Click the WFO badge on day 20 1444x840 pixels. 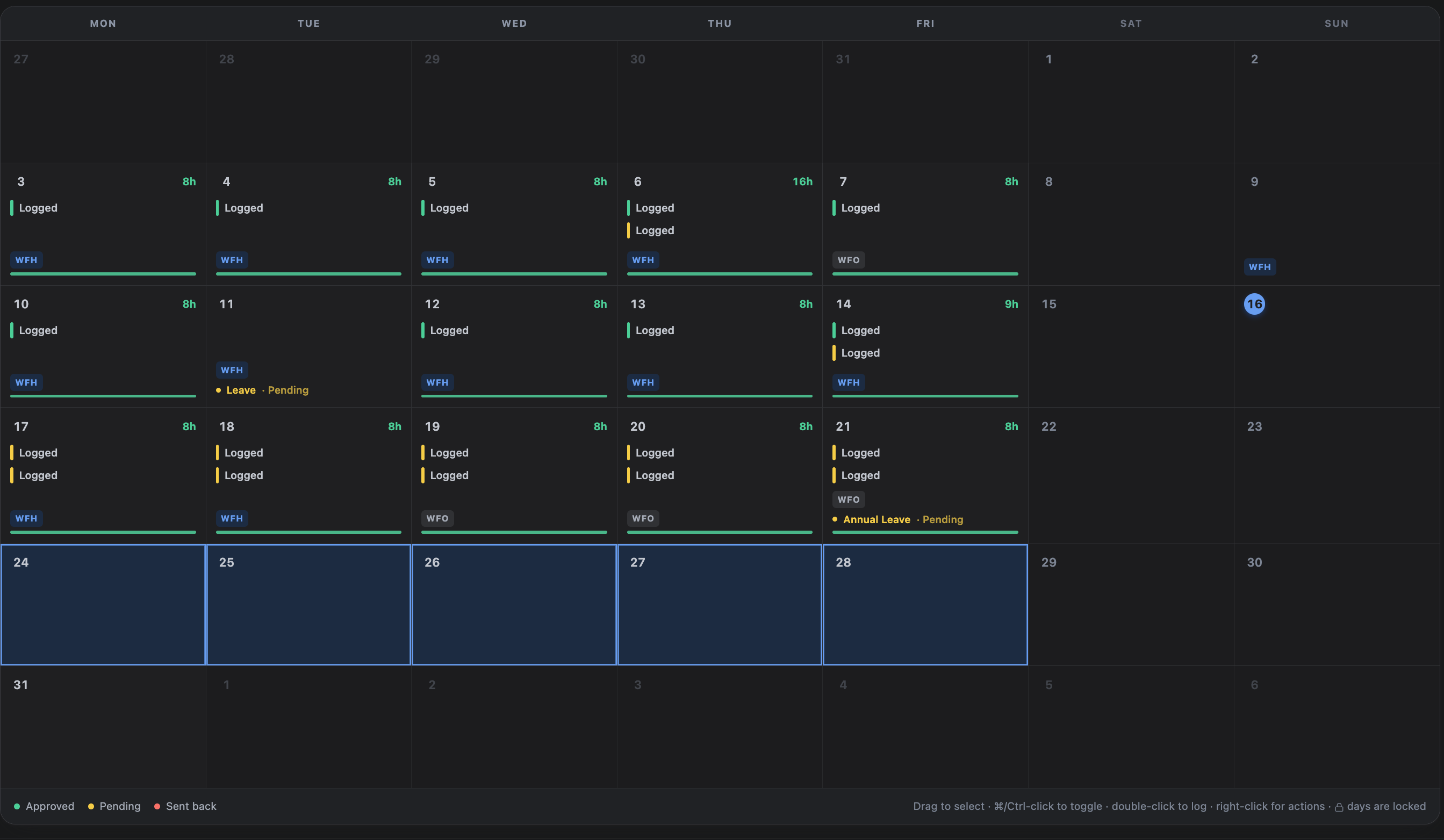[x=643, y=518]
